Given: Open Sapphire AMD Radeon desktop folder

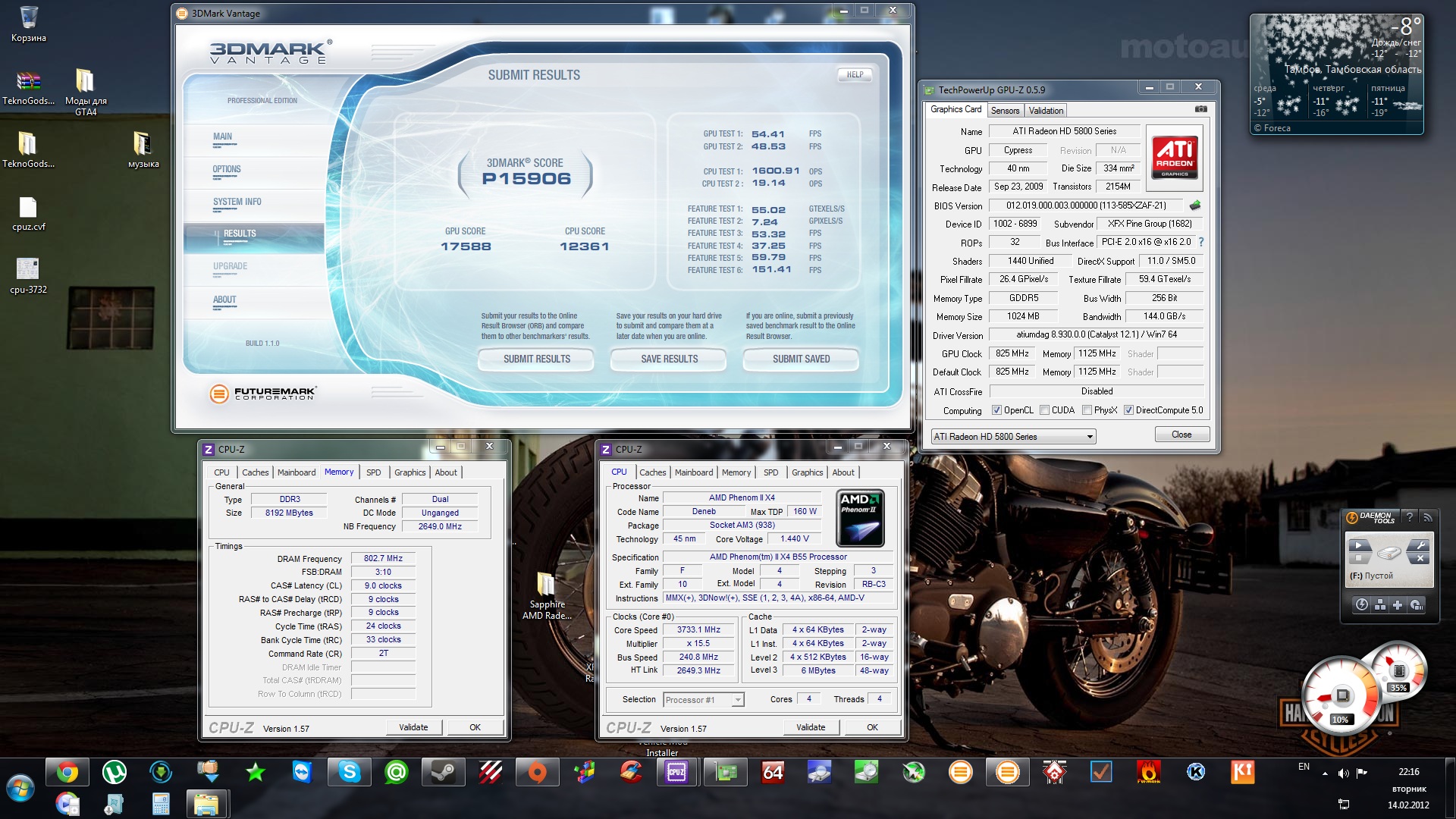Looking at the screenshot, I should coord(547,596).
